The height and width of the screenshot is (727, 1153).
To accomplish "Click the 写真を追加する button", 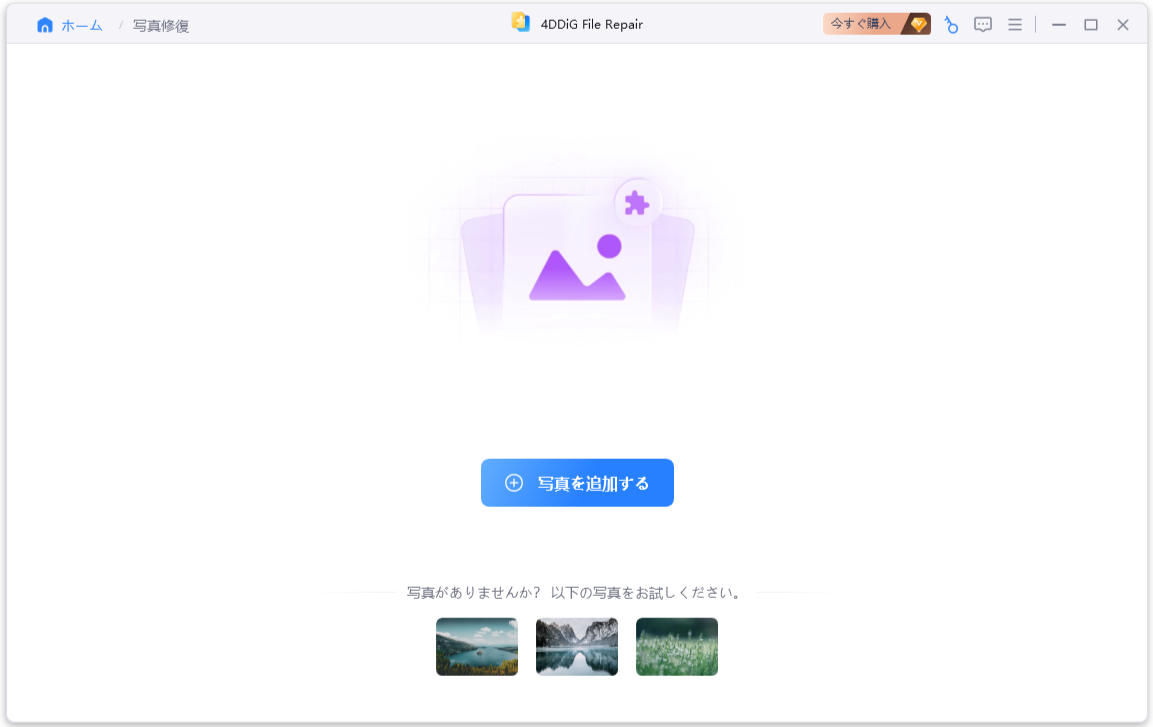I will tap(577, 482).
